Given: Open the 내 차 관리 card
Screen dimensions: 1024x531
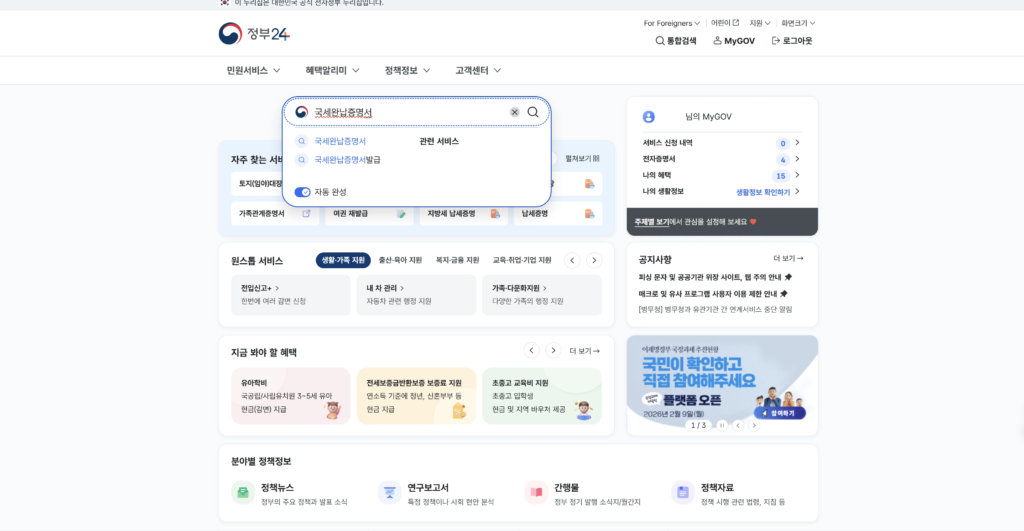Looking at the screenshot, I should coord(416,295).
